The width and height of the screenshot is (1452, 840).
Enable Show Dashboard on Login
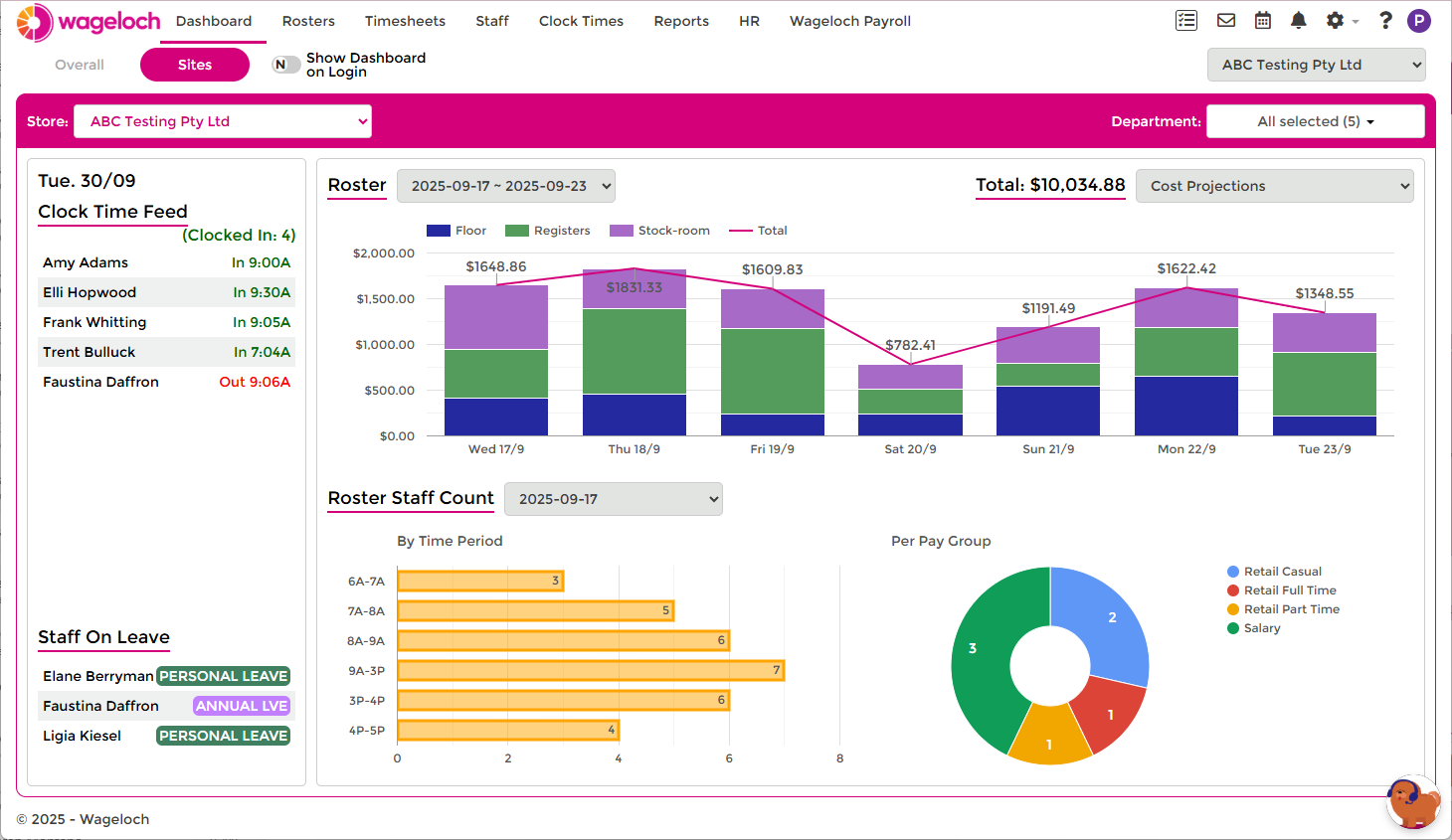point(285,64)
